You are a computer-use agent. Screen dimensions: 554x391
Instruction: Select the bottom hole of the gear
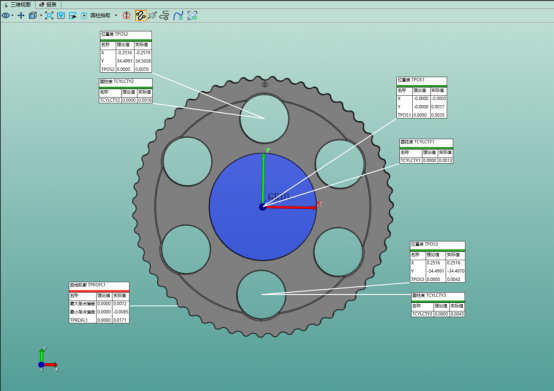(261, 295)
